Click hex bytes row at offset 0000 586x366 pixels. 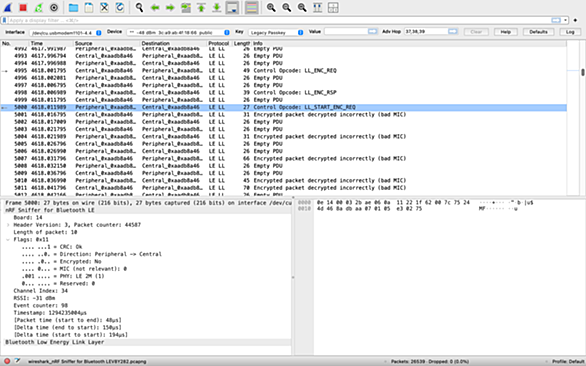coord(393,203)
